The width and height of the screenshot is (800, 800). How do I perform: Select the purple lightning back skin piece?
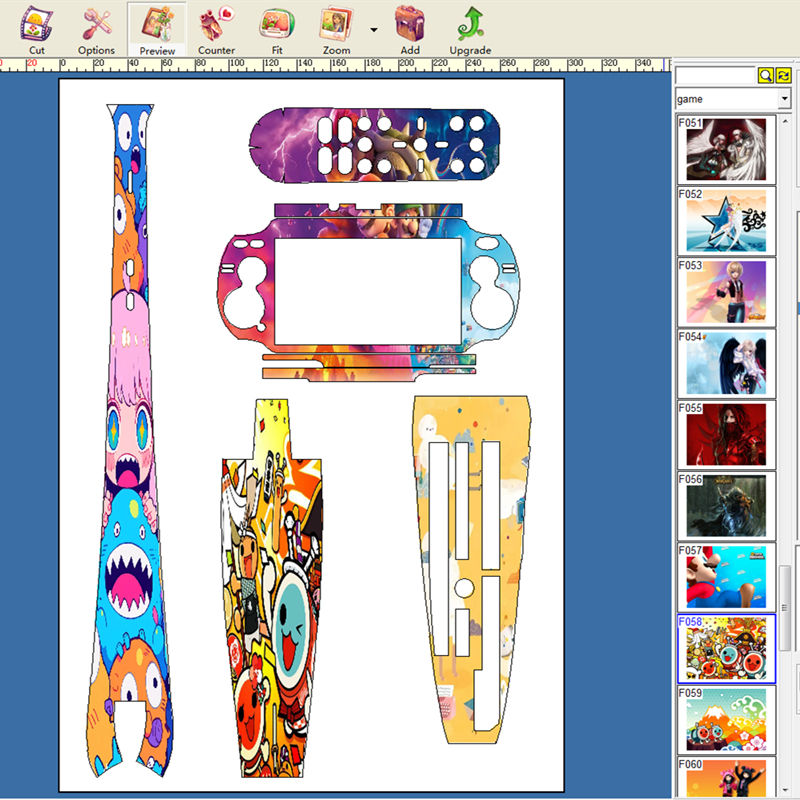[374, 145]
